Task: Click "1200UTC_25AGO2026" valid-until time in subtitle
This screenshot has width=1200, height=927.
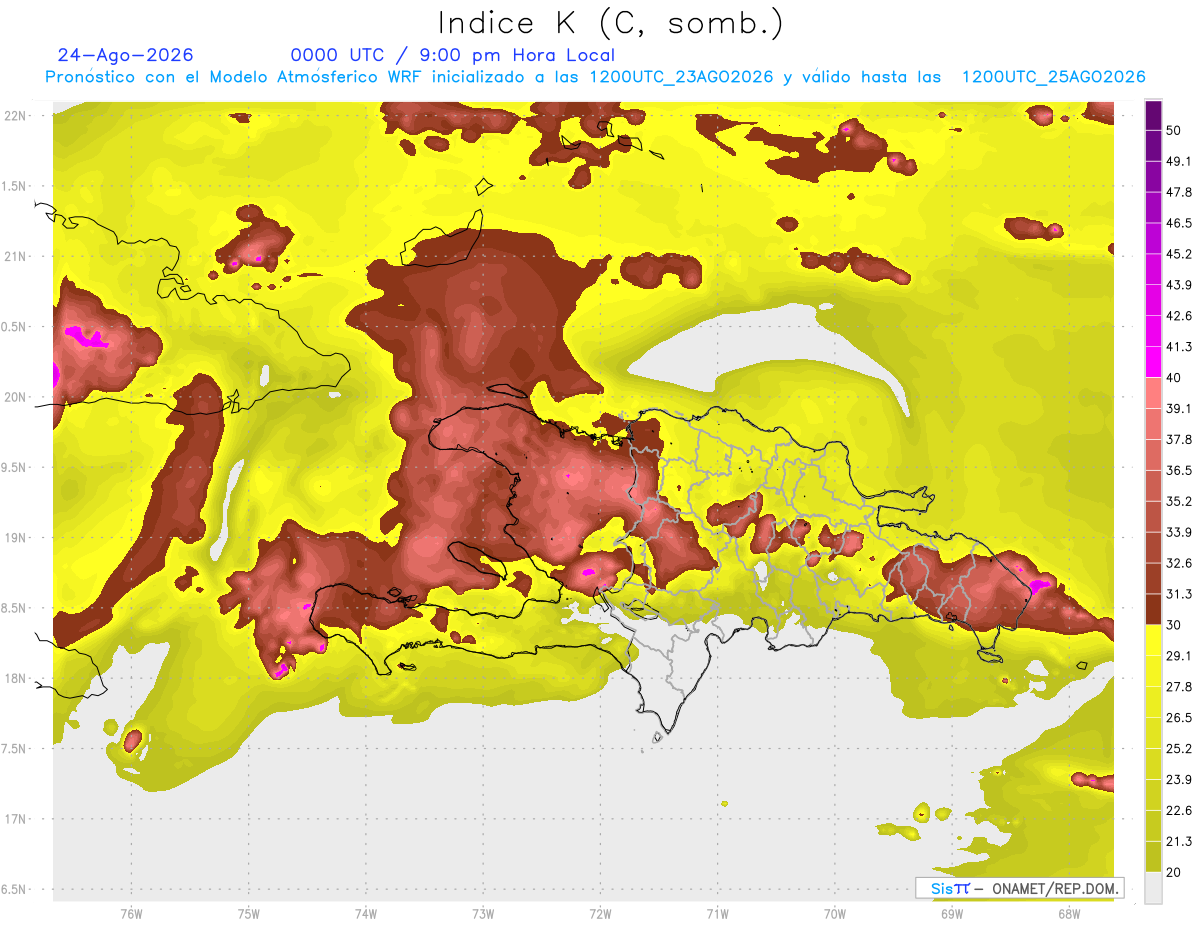Action: click(x=1053, y=77)
